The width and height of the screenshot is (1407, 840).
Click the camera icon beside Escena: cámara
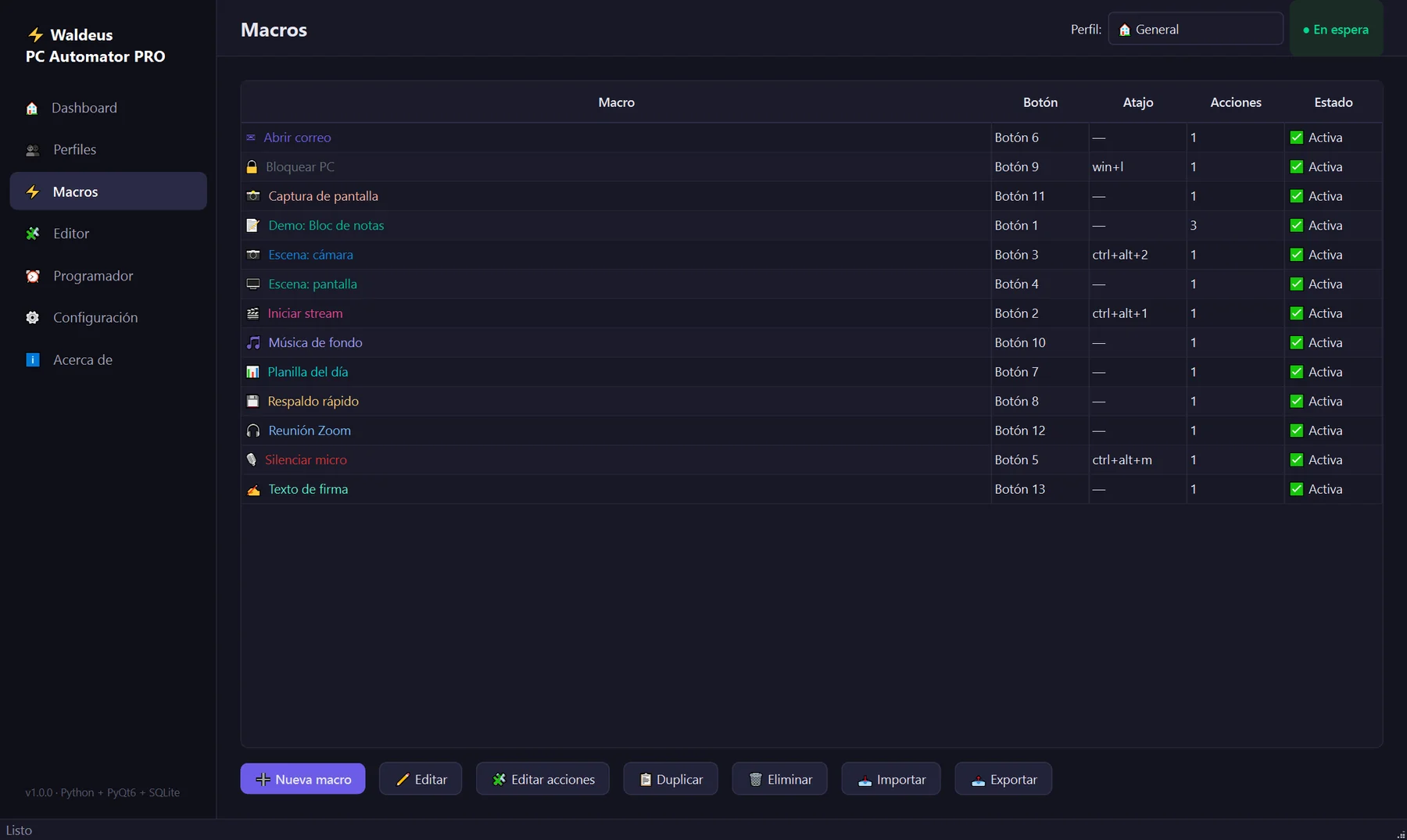(x=253, y=255)
